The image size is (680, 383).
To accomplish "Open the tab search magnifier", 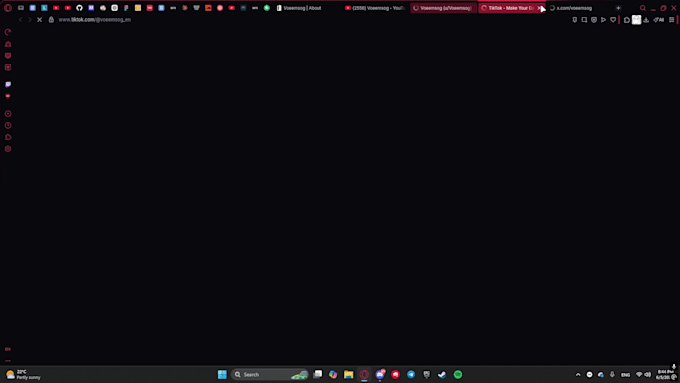I will (643, 8).
